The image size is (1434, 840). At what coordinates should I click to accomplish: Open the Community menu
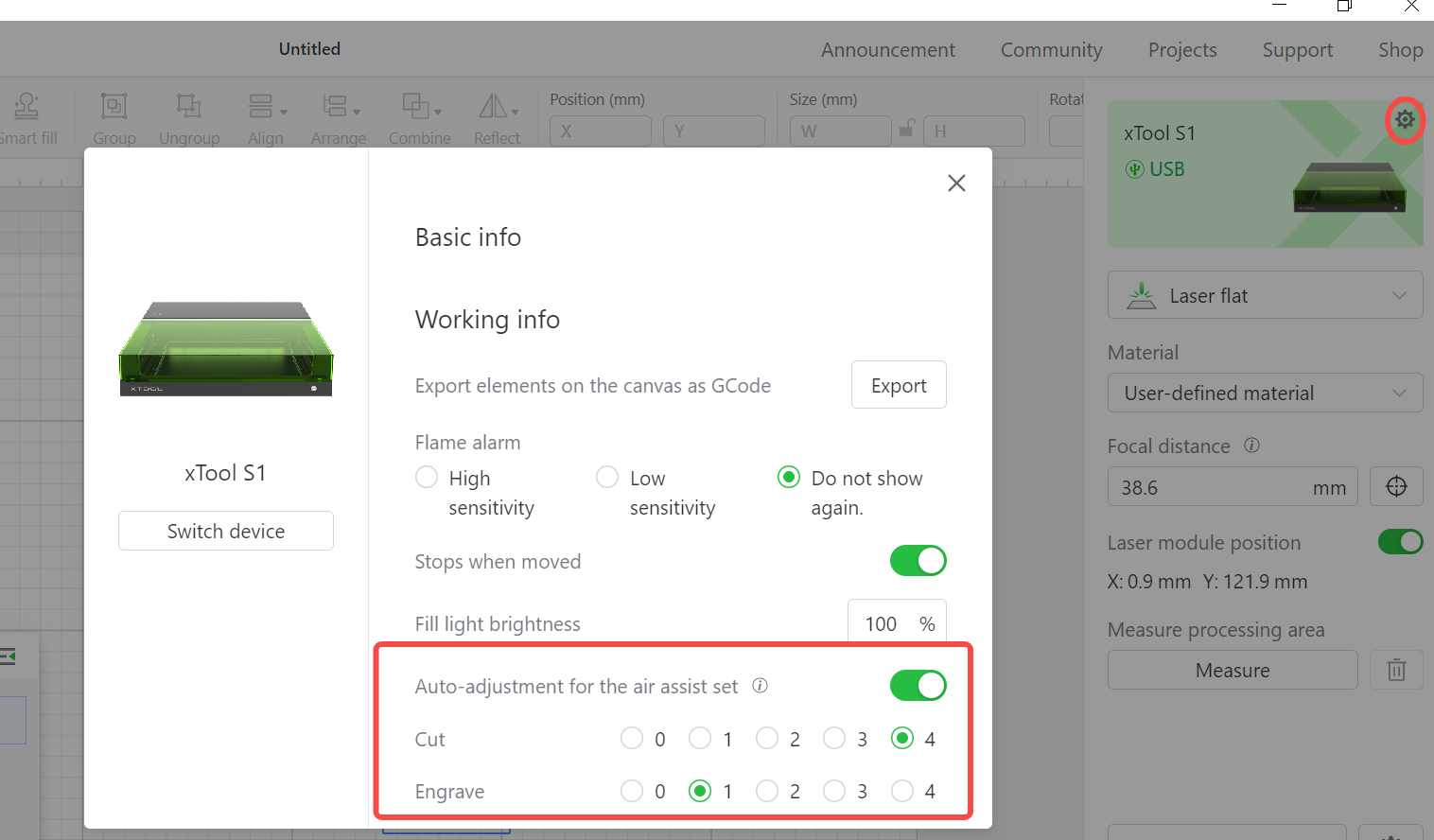pos(1051,50)
